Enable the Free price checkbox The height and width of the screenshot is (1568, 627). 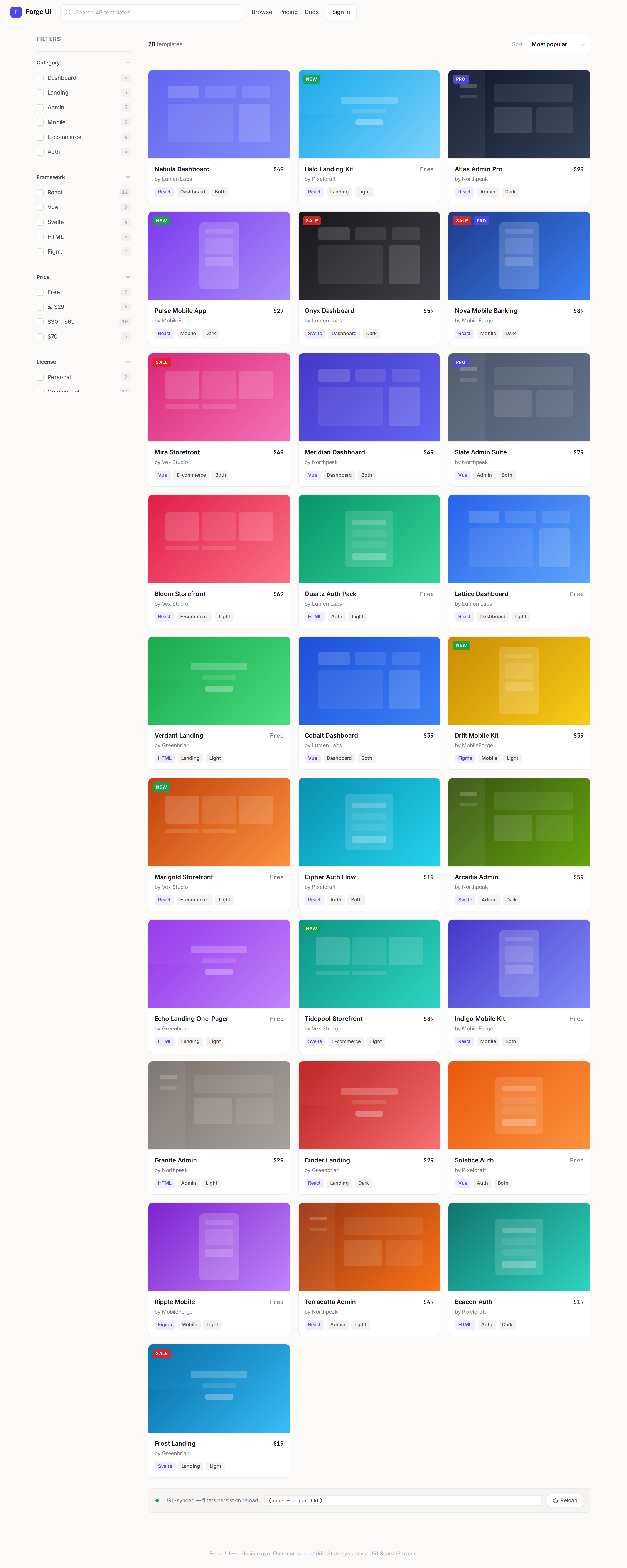coord(40,292)
